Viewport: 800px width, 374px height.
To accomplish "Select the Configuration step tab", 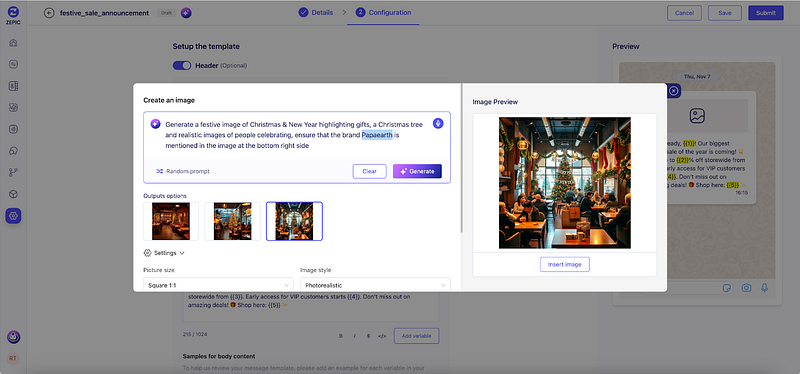I will point(383,12).
